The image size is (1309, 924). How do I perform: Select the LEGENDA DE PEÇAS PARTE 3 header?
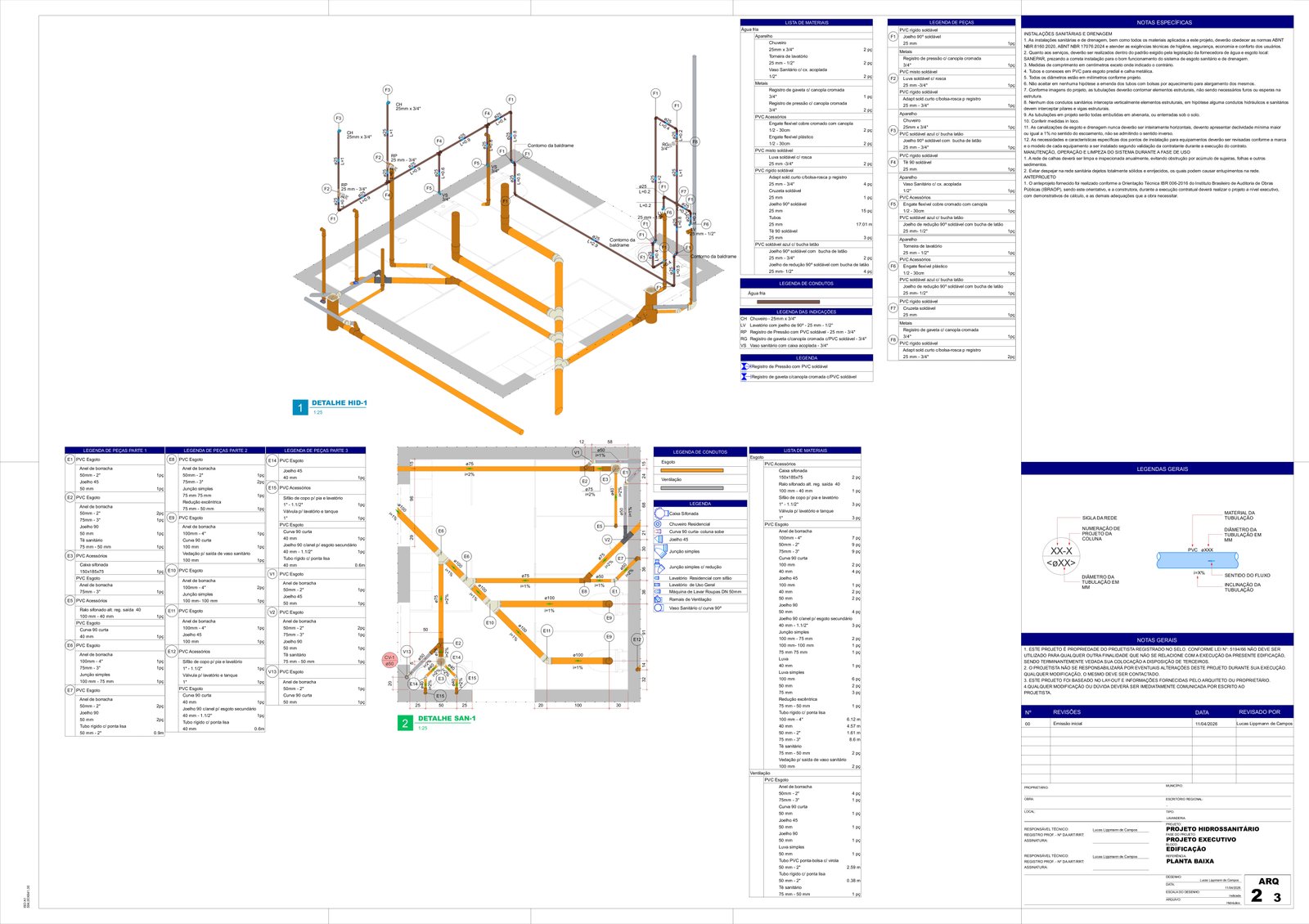(316, 451)
